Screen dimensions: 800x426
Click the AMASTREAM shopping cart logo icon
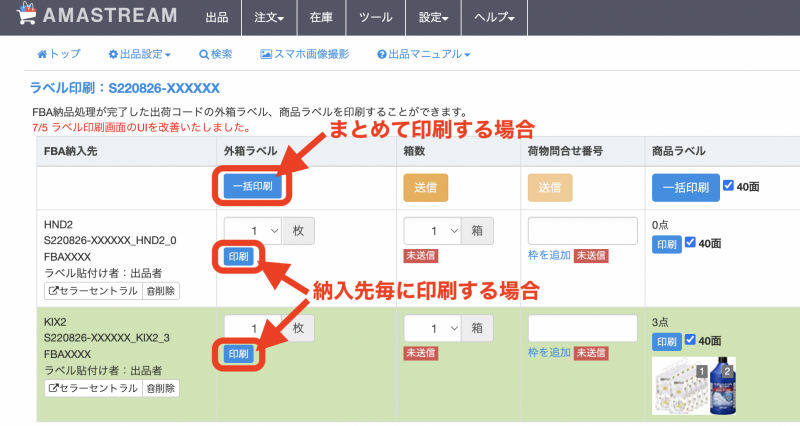(26, 13)
